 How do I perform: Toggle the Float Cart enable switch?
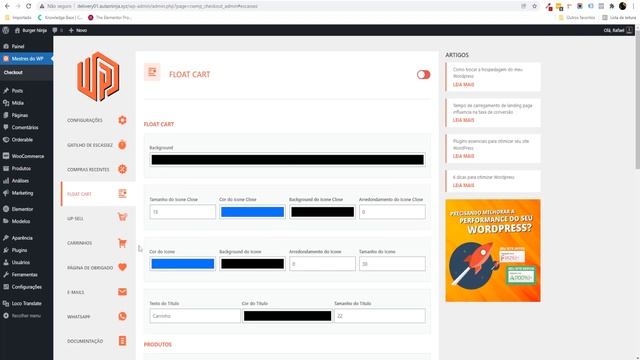(423, 75)
